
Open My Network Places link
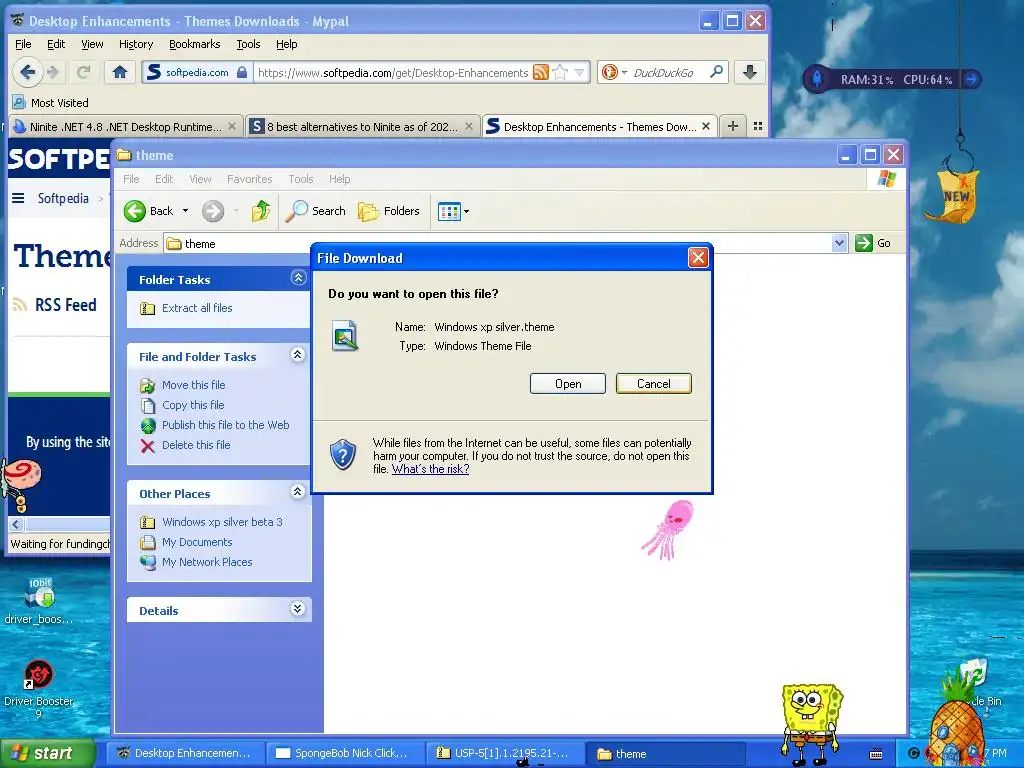pos(207,562)
